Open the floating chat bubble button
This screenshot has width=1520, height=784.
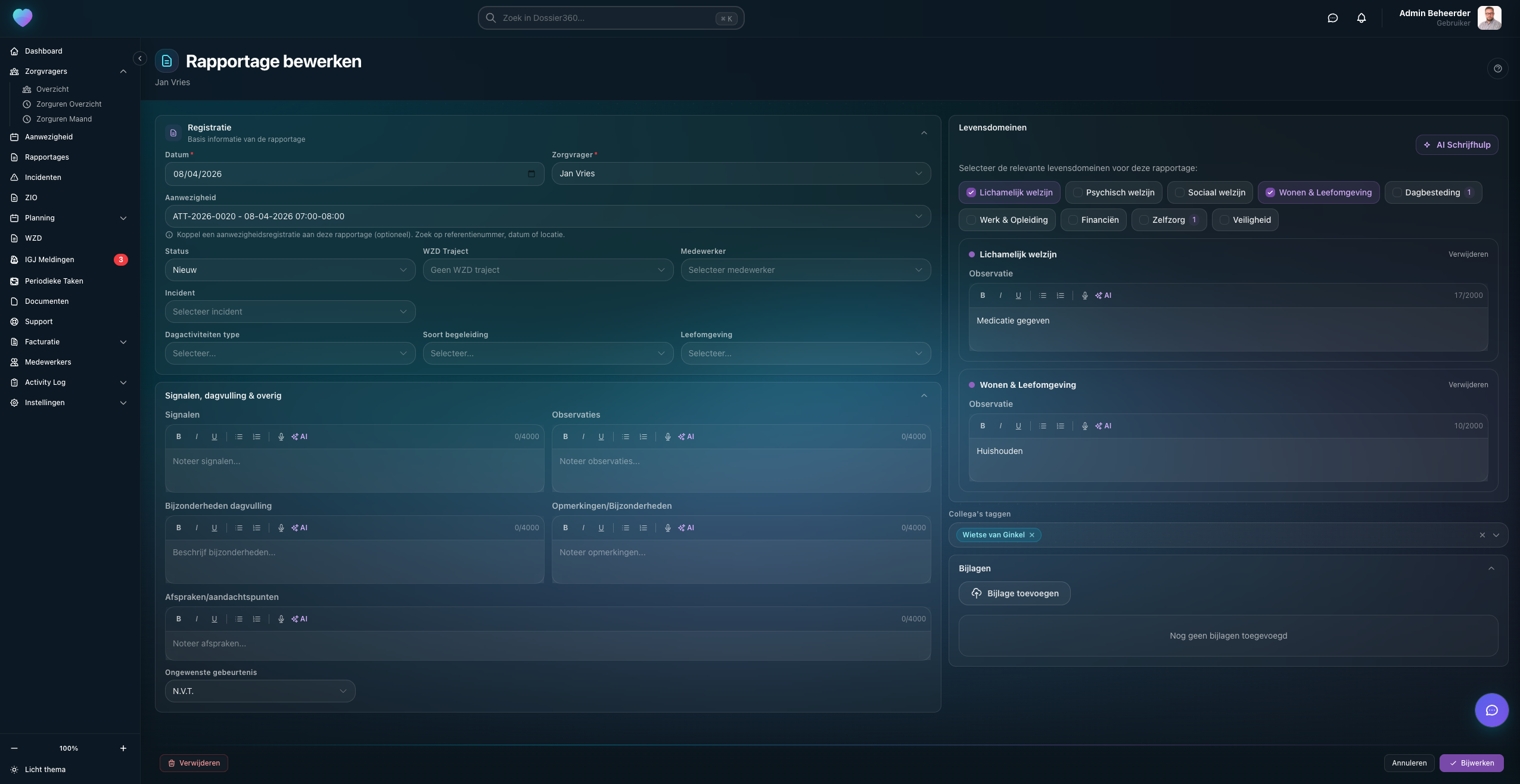click(x=1491, y=710)
